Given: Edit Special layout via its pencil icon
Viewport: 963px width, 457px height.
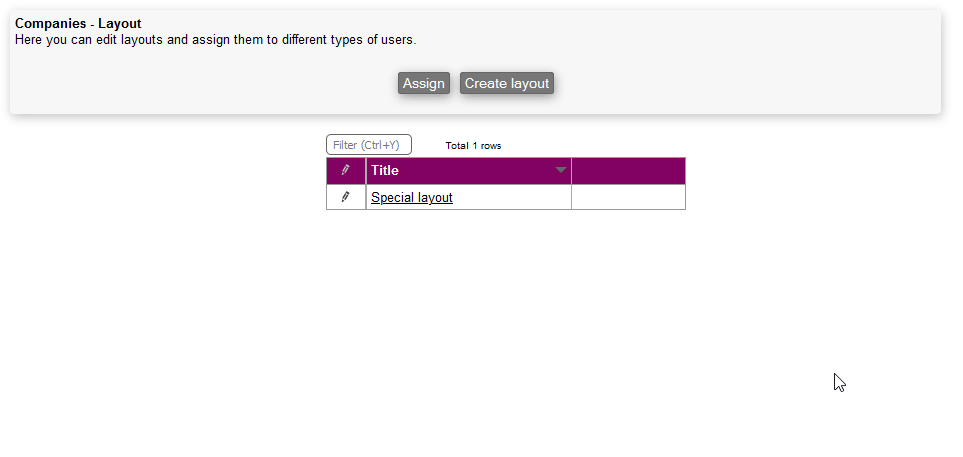Looking at the screenshot, I should [x=345, y=197].
